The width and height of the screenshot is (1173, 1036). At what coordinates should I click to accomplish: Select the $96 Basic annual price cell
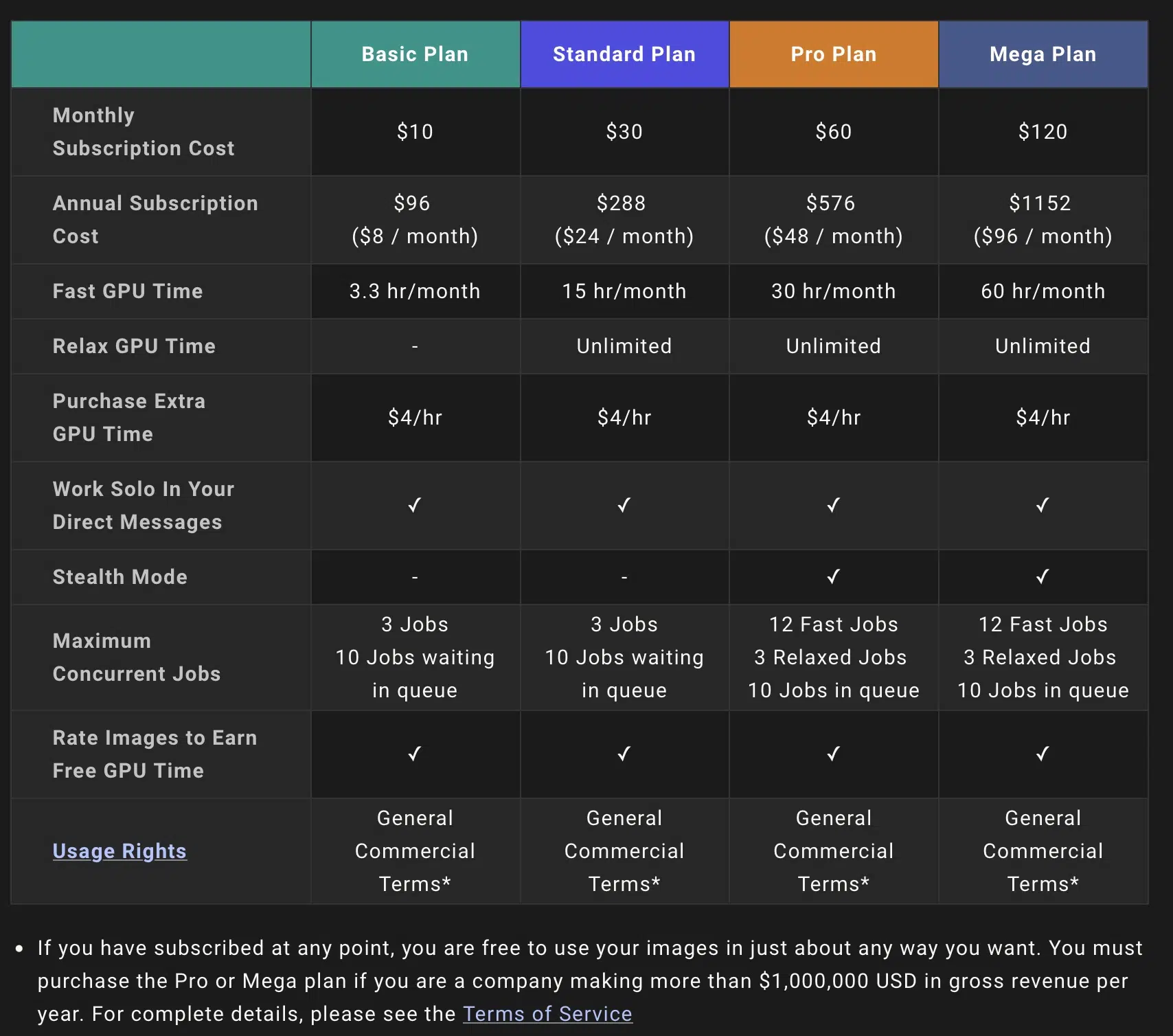pyautogui.click(x=415, y=219)
